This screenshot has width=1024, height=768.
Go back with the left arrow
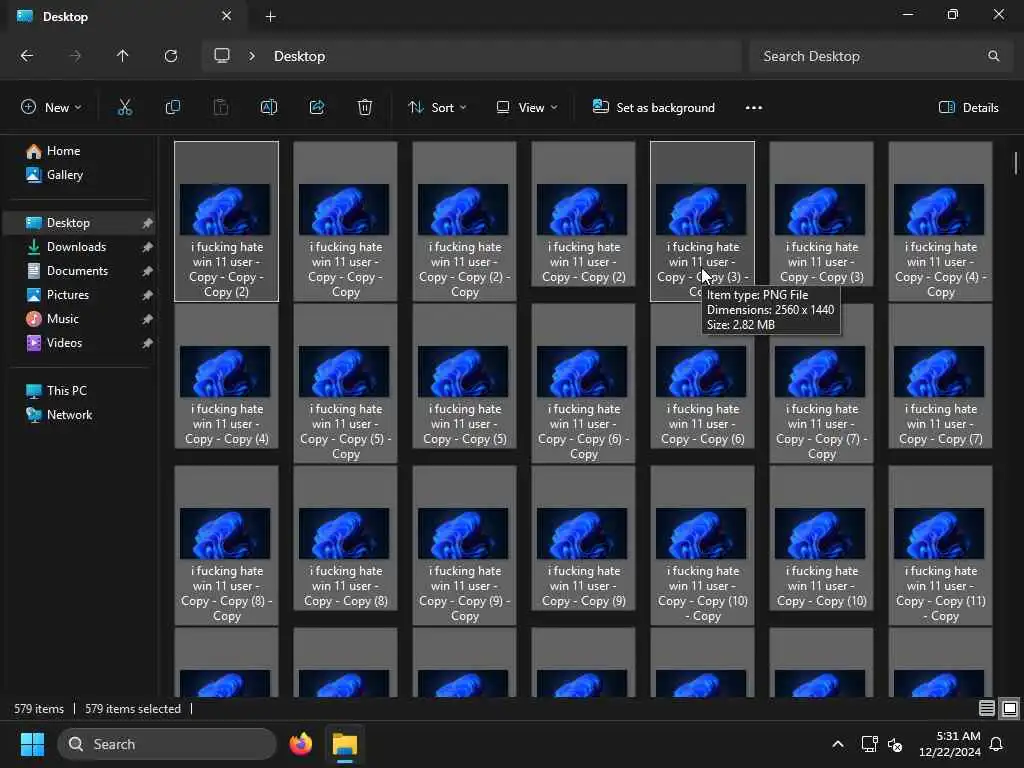point(27,56)
